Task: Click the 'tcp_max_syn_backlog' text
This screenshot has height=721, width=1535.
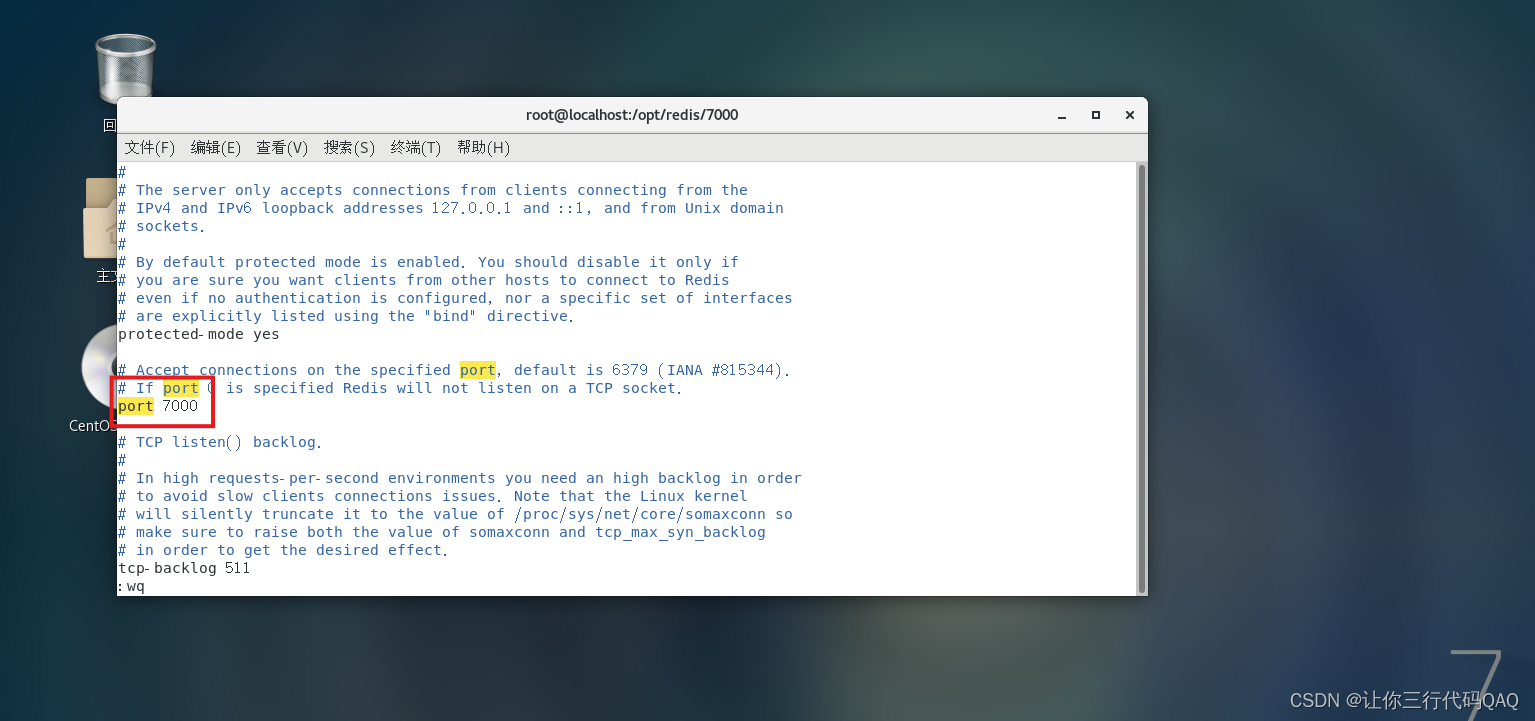Action: [681, 532]
